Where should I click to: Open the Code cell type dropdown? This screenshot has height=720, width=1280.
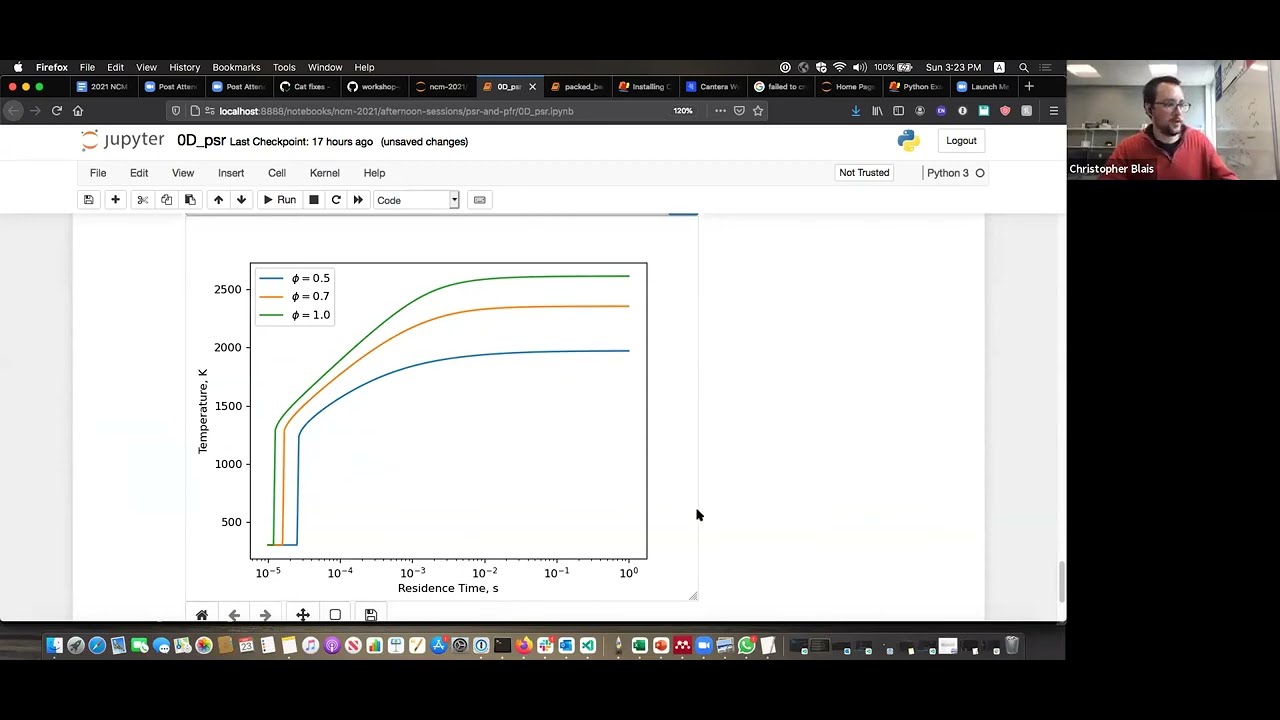pos(415,200)
